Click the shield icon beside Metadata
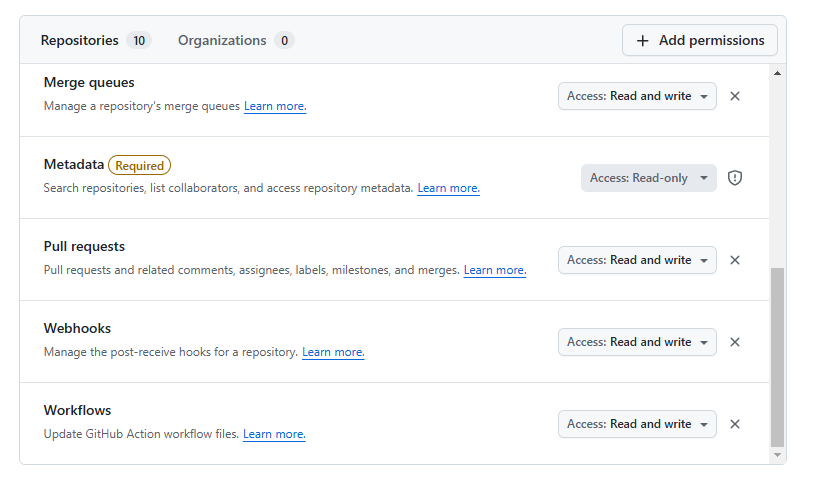Viewport: 829px width, 482px height. coord(735,178)
